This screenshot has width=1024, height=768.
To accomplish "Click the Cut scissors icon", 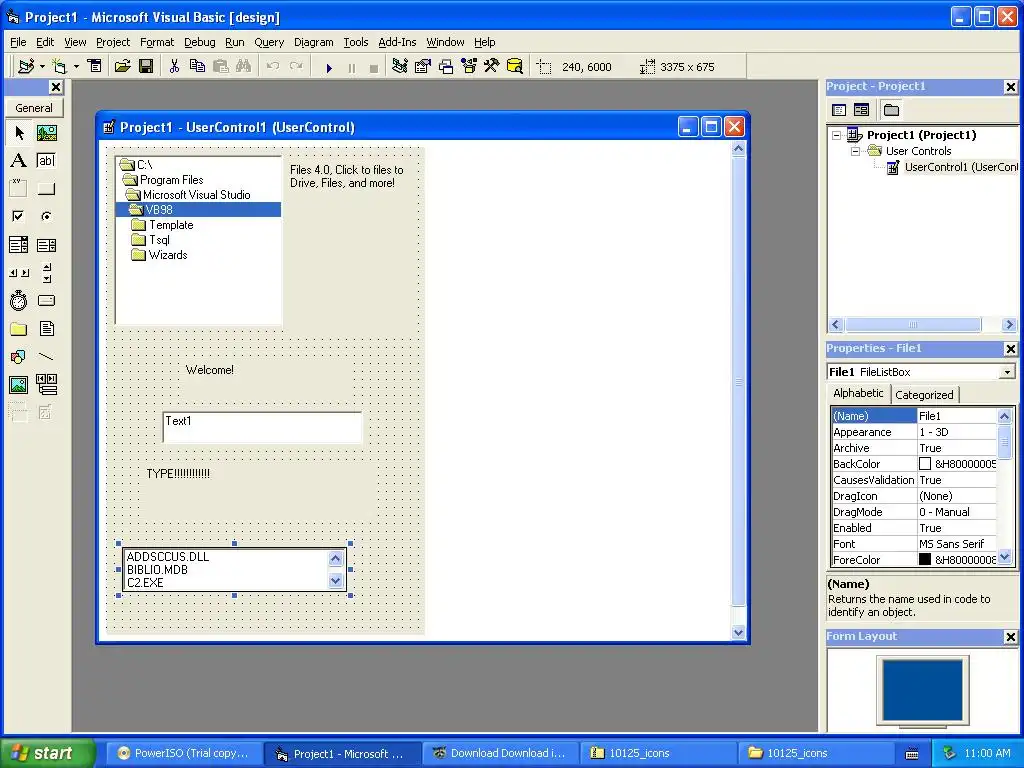I will pyautogui.click(x=174, y=66).
